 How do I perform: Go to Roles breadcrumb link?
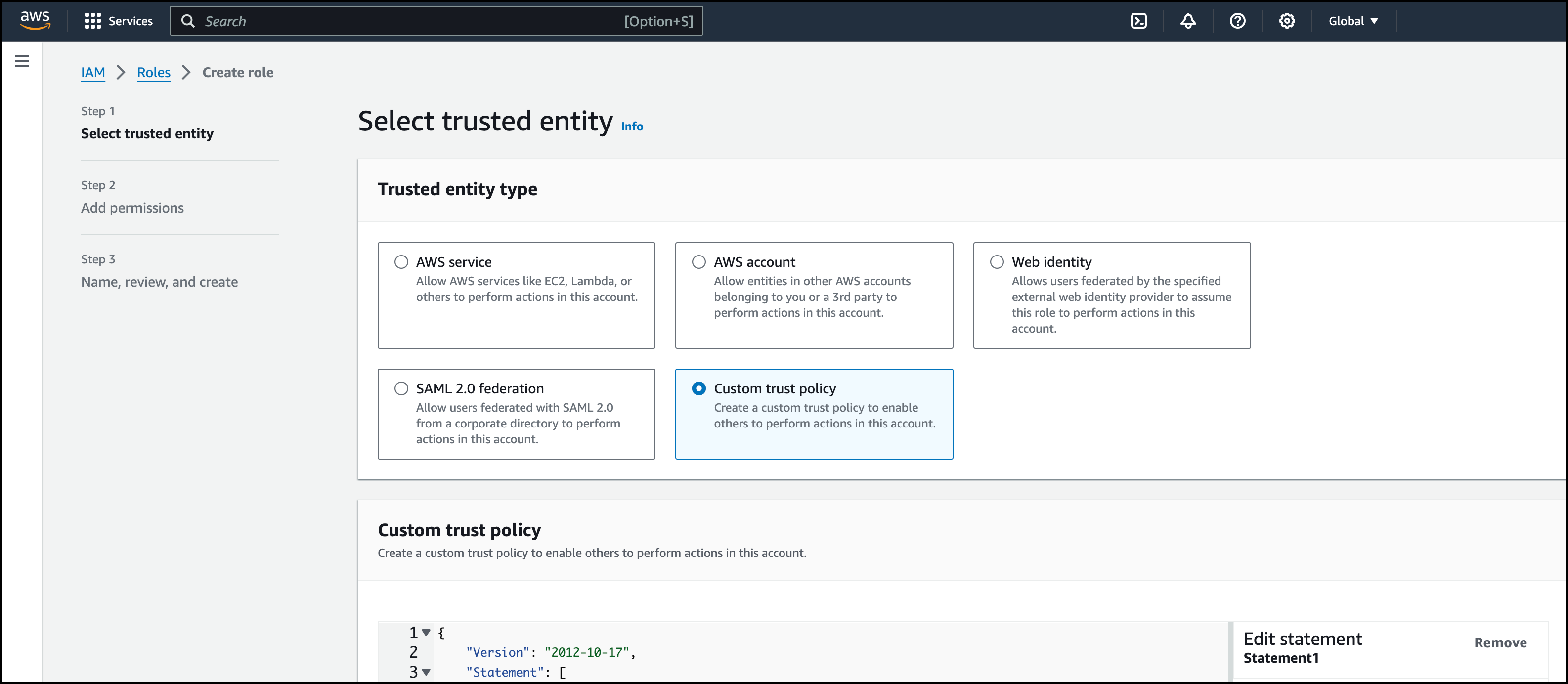pos(153,73)
